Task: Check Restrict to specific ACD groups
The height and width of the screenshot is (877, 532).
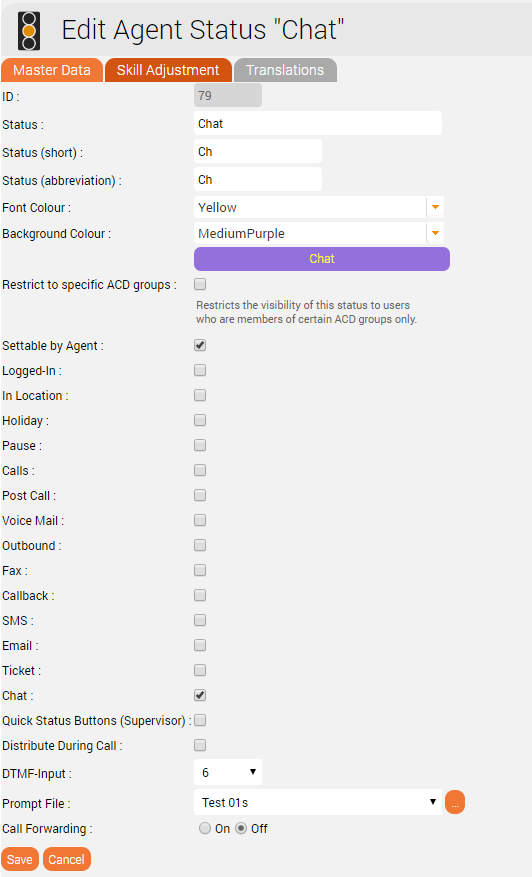Action: point(200,284)
